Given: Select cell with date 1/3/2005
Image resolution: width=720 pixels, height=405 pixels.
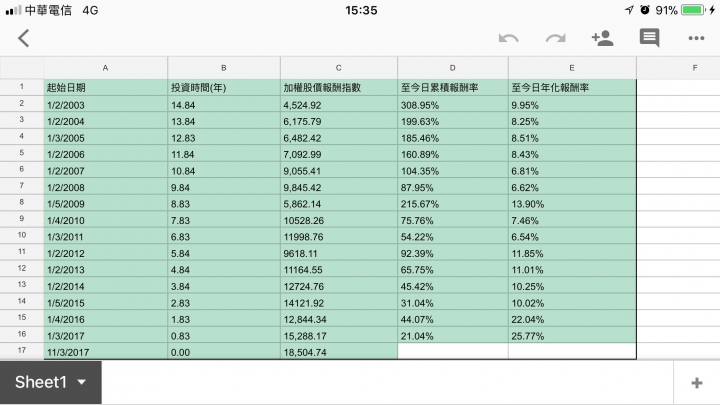Looking at the screenshot, I should click(106, 138).
